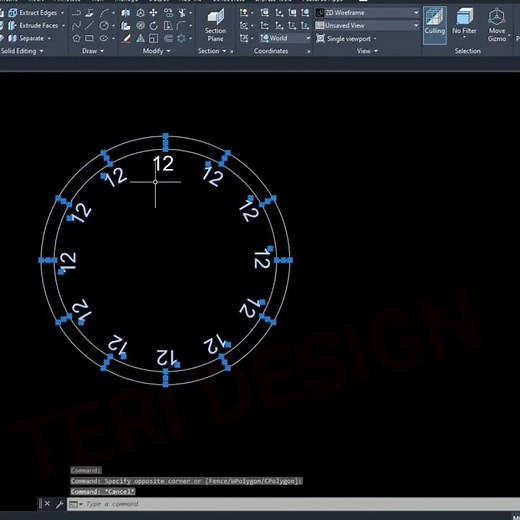Click the 'Command: *Cancel*' history line
Viewport: 520px width, 520px height.
pyautogui.click(x=103, y=491)
